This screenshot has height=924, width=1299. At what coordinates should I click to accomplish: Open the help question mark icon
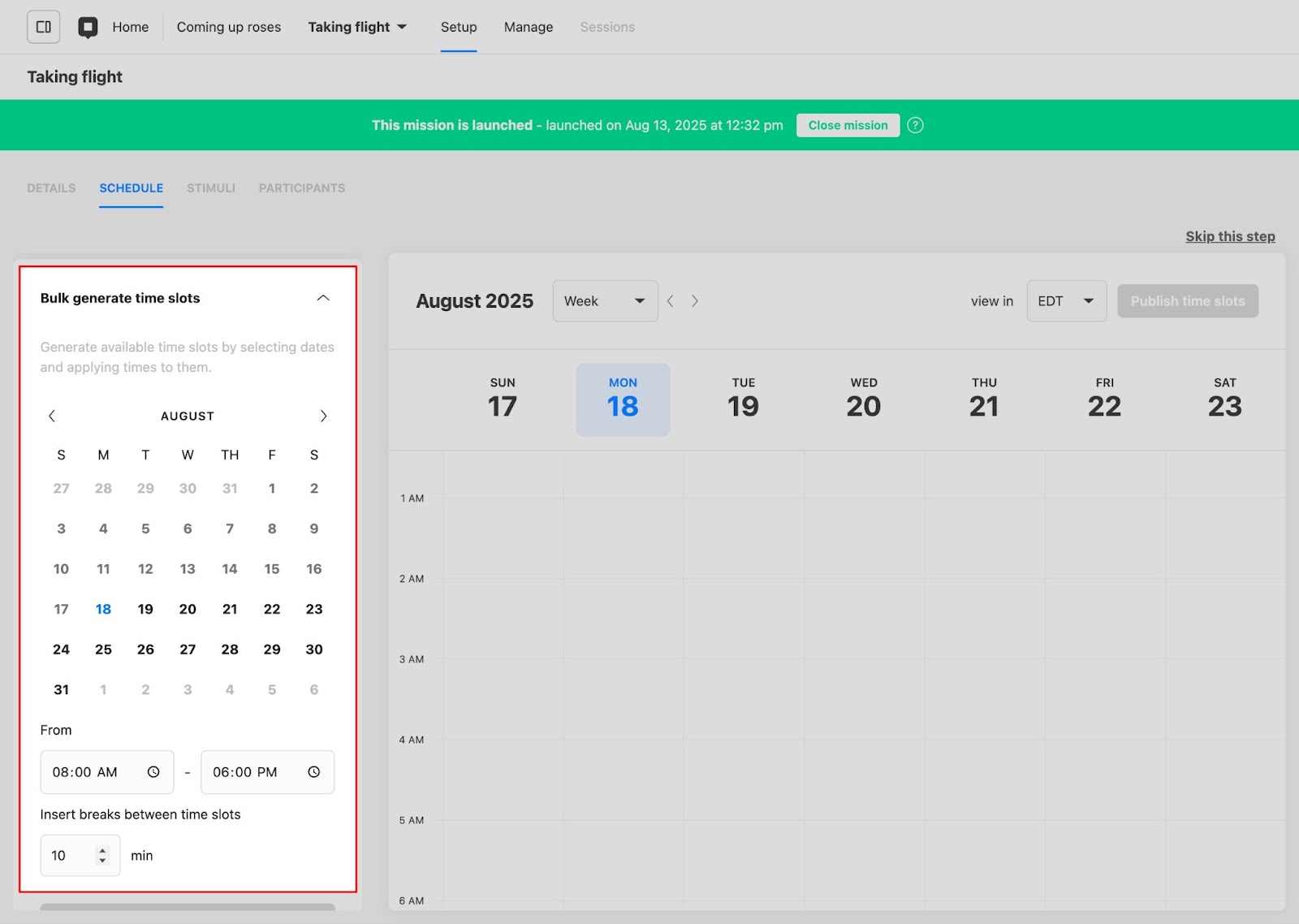click(x=915, y=125)
